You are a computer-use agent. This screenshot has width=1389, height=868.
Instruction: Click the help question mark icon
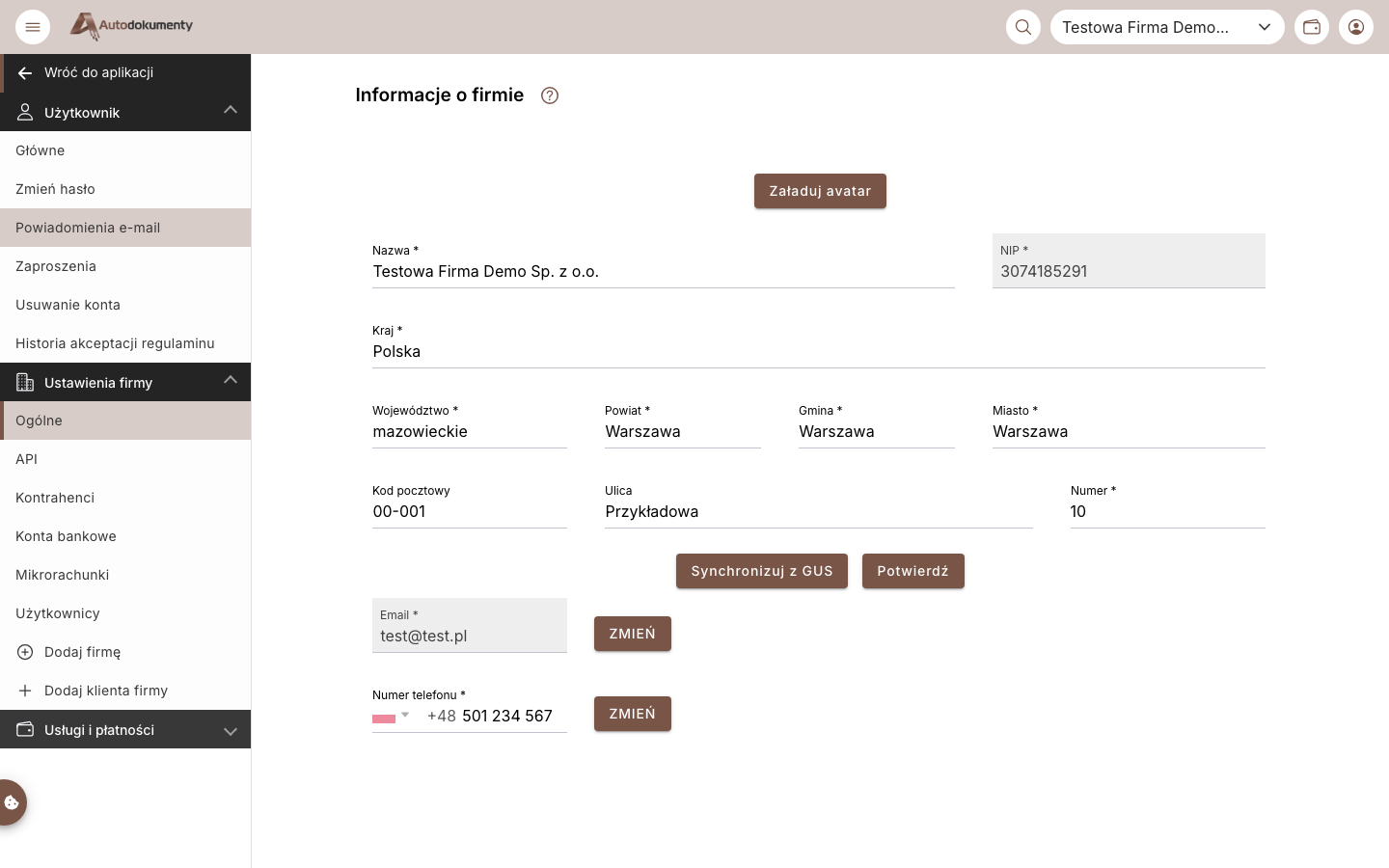pyautogui.click(x=550, y=95)
